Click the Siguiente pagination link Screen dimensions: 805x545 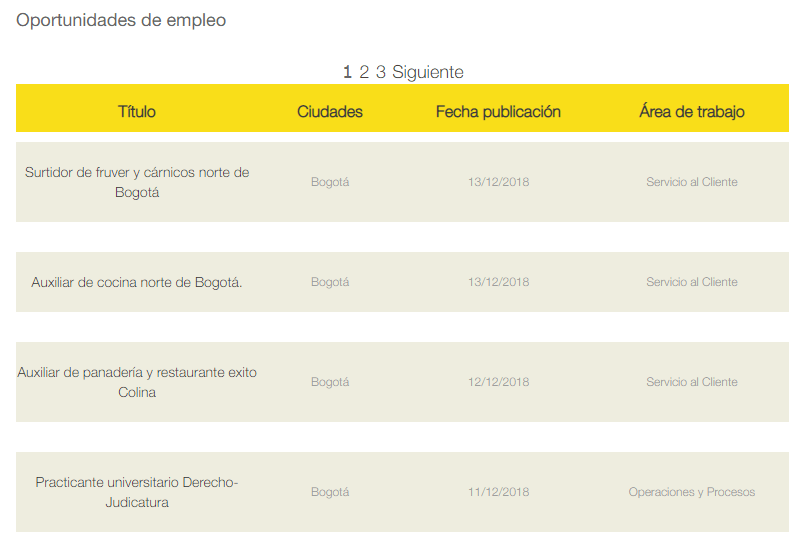click(x=428, y=72)
